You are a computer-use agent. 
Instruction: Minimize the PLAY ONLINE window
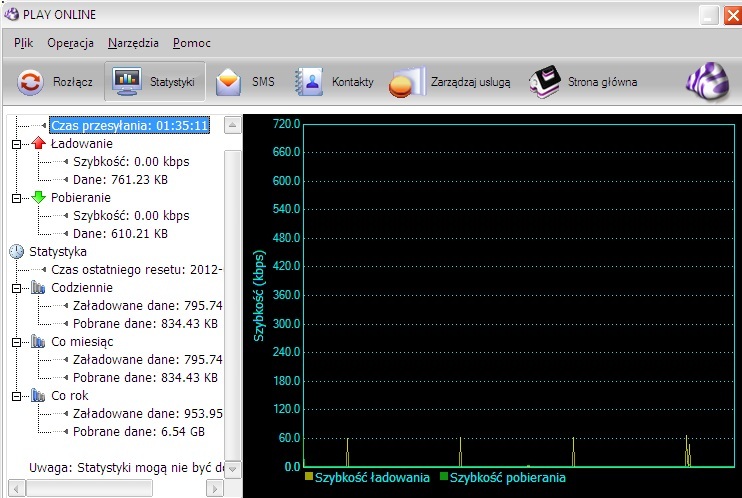tap(708, 16)
